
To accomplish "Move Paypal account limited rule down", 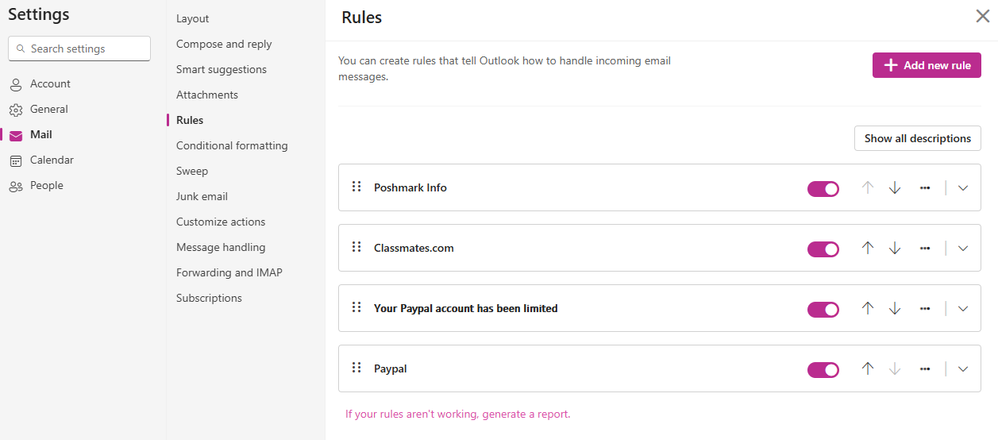I will [895, 309].
